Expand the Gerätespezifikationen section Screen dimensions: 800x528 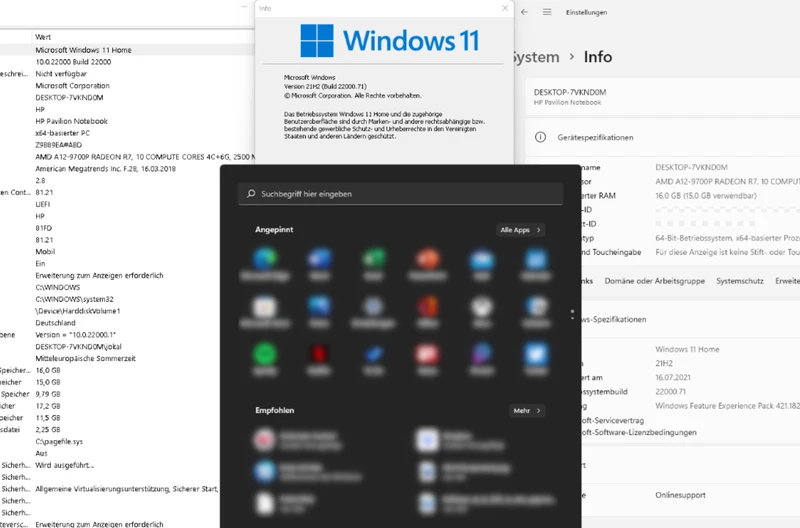[663, 137]
